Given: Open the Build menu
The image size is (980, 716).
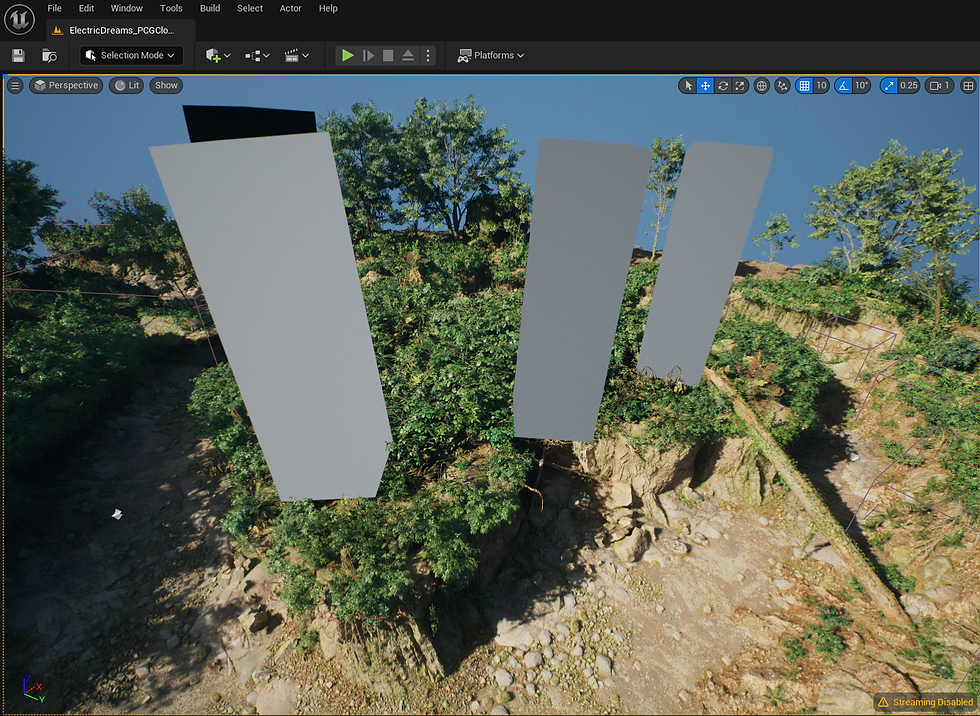Looking at the screenshot, I should (210, 8).
